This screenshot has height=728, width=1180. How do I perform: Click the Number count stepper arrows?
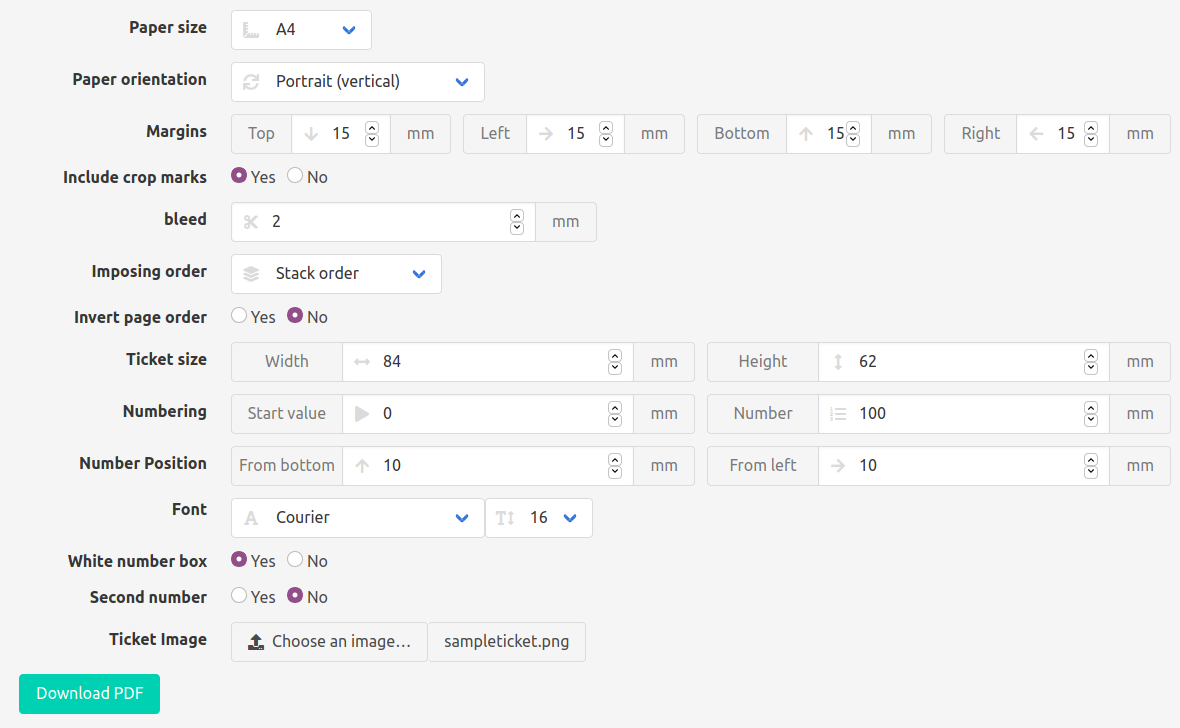point(1091,414)
